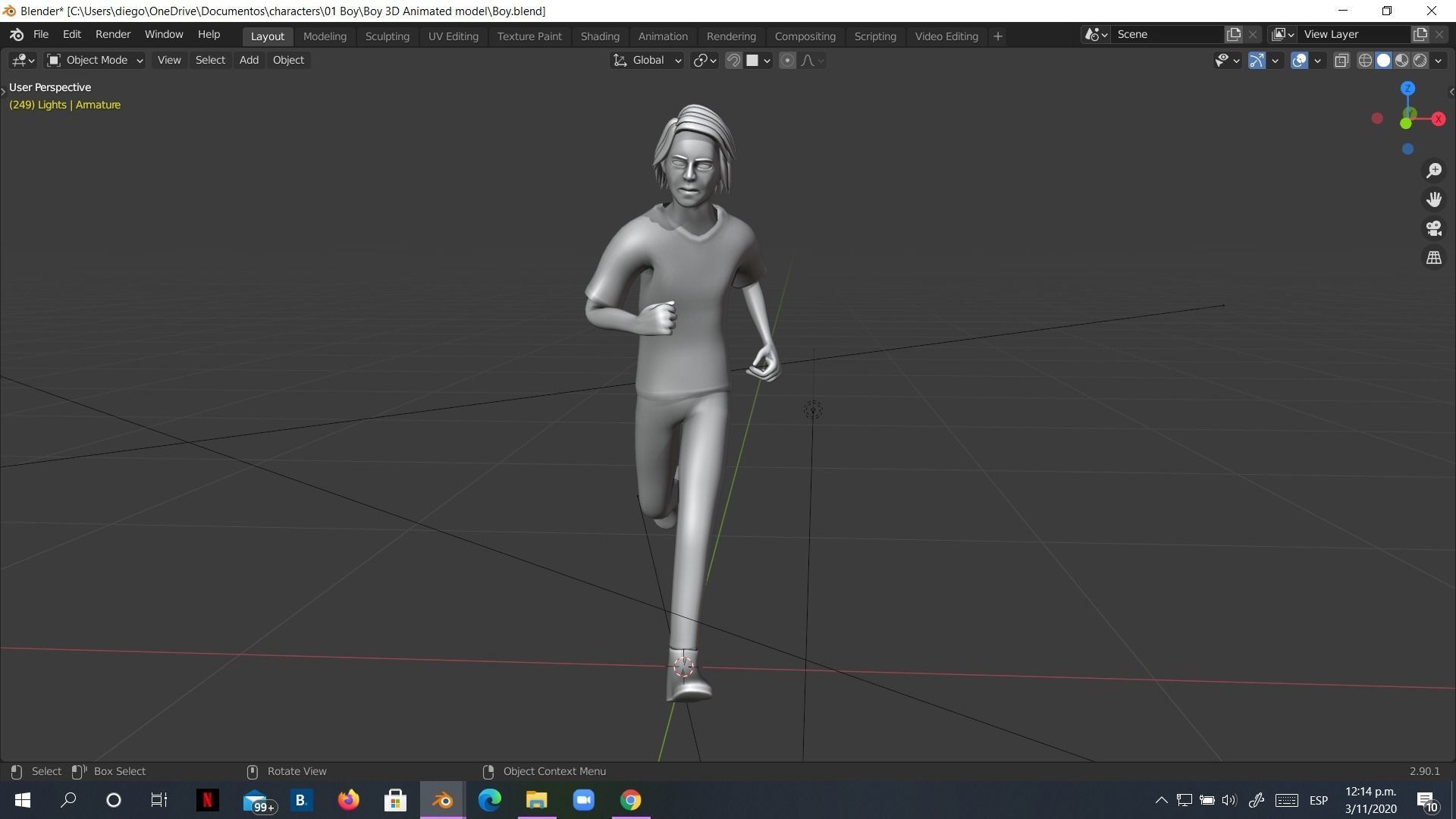Select material preview shading mode
Viewport: 1456px width, 819px height.
[1401, 61]
